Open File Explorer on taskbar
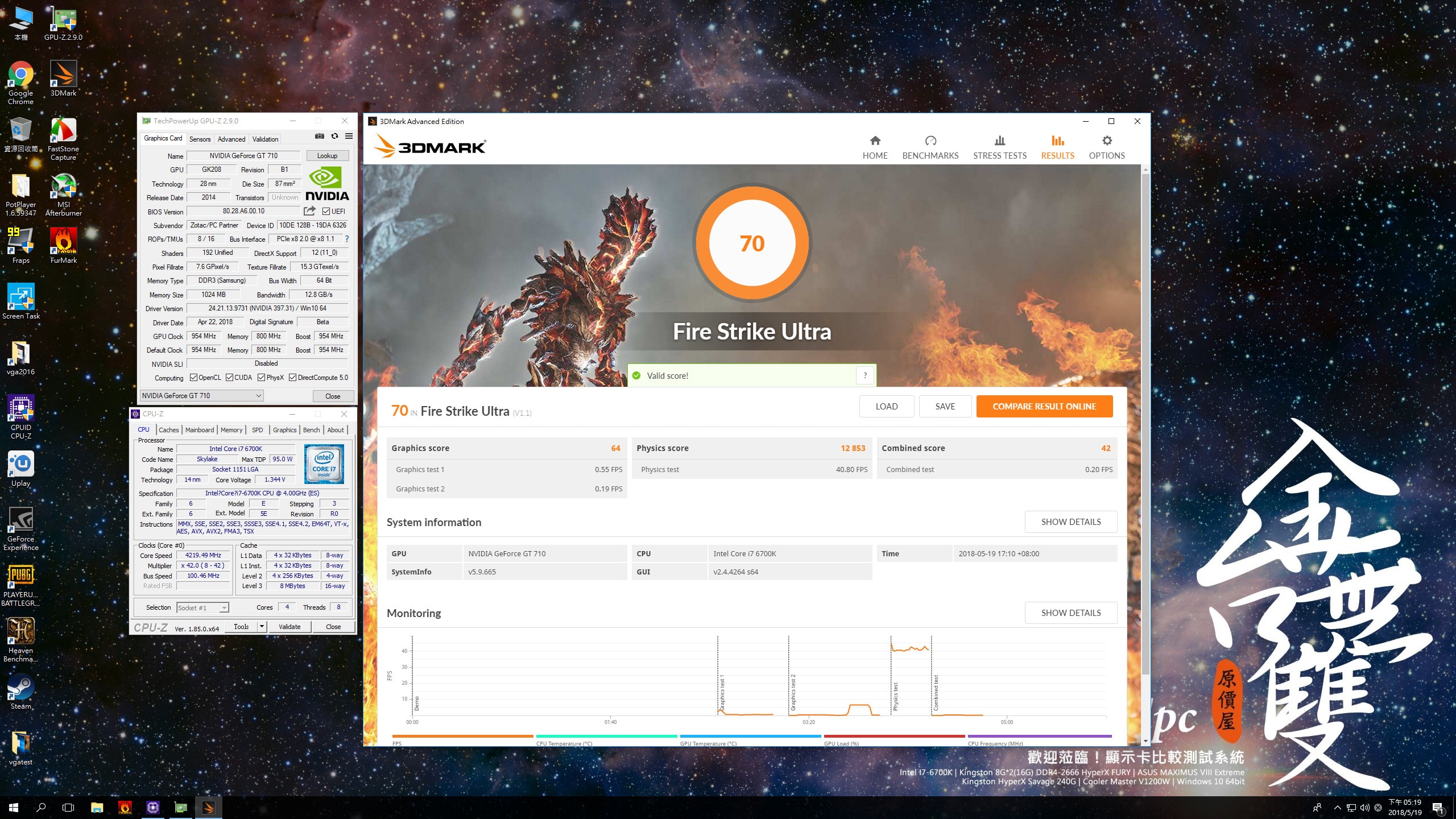Screen dimensions: 1456x819 [97, 808]
